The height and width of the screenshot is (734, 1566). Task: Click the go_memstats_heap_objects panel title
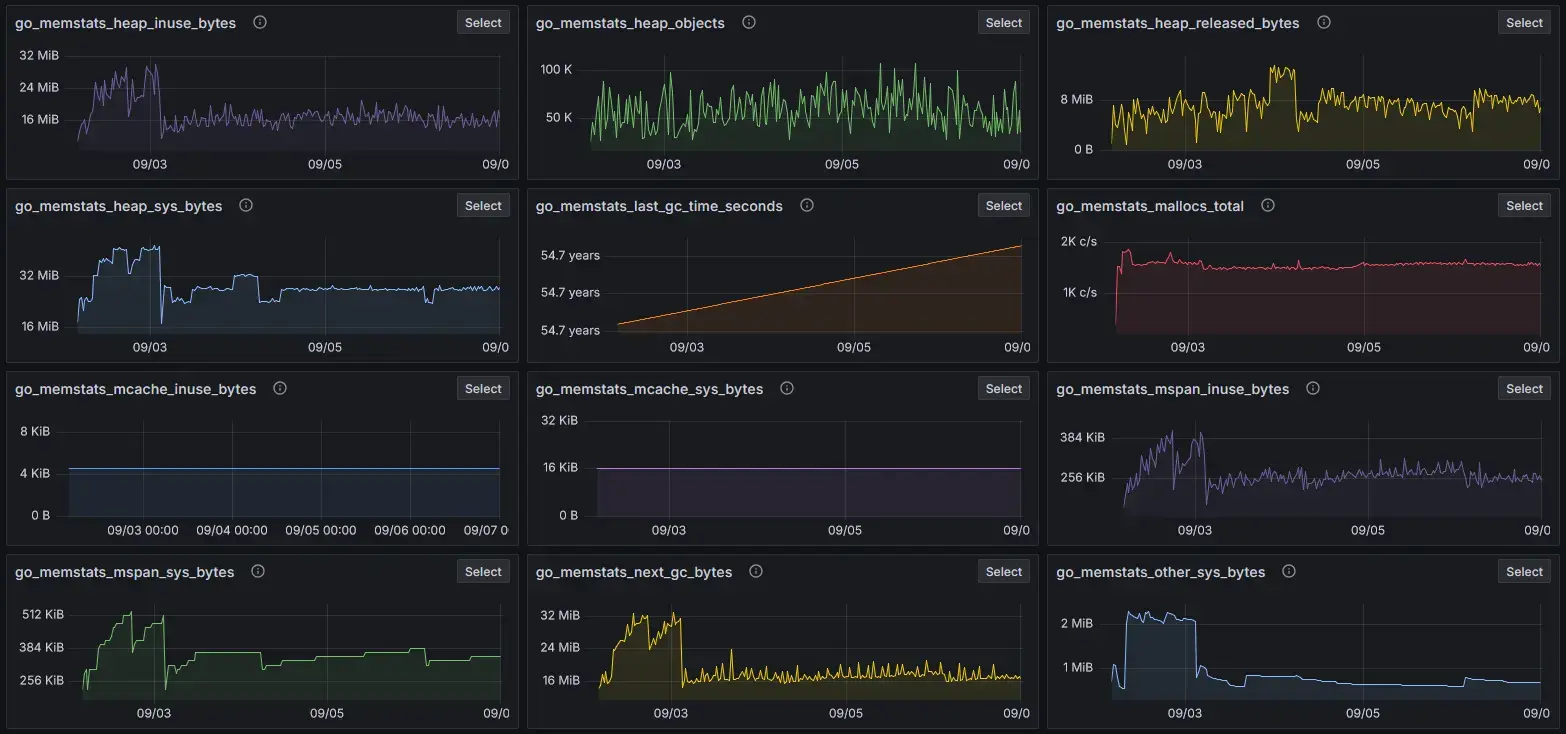(x=630, y=23)
